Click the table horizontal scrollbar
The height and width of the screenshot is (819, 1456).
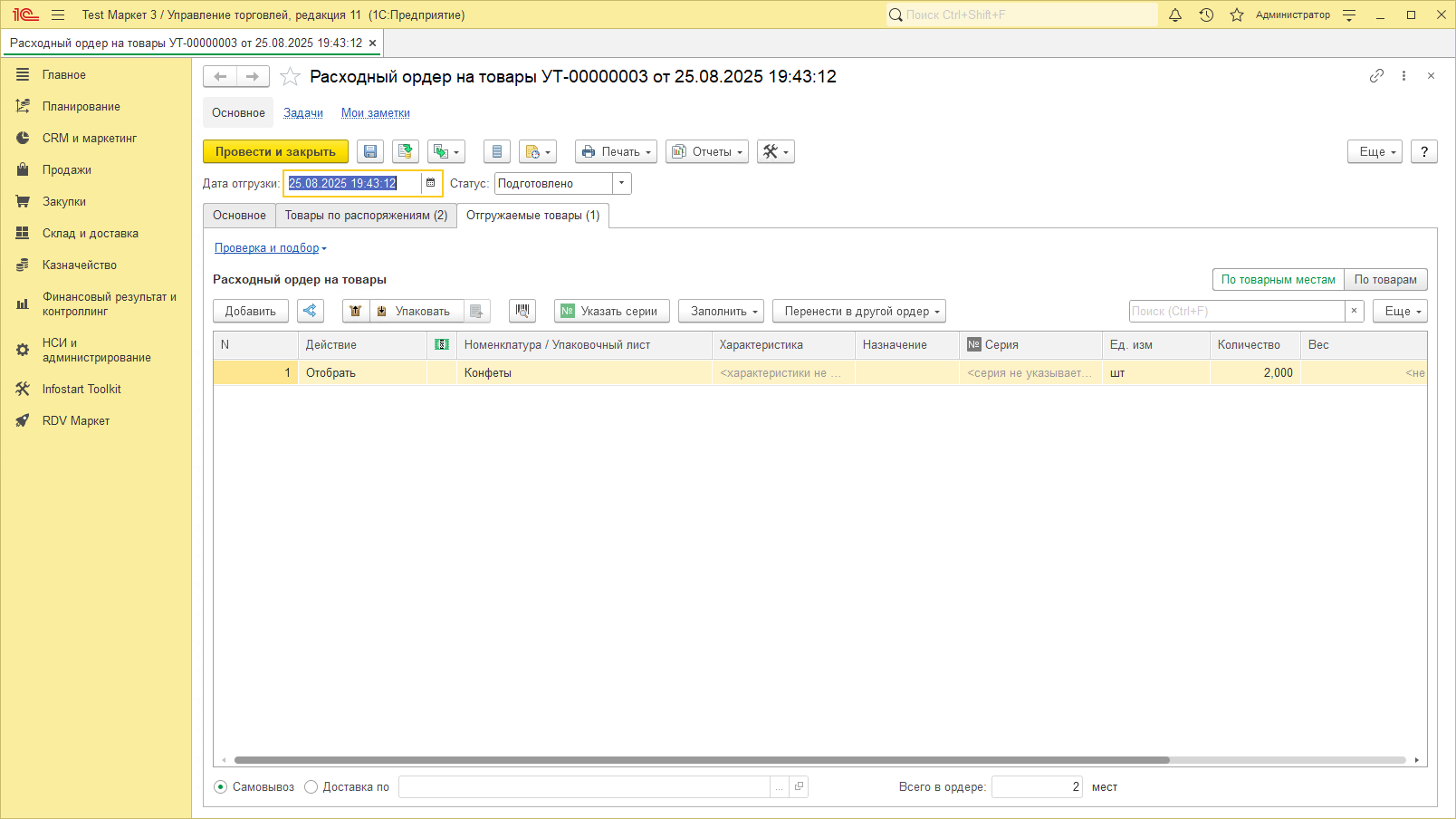702,760
